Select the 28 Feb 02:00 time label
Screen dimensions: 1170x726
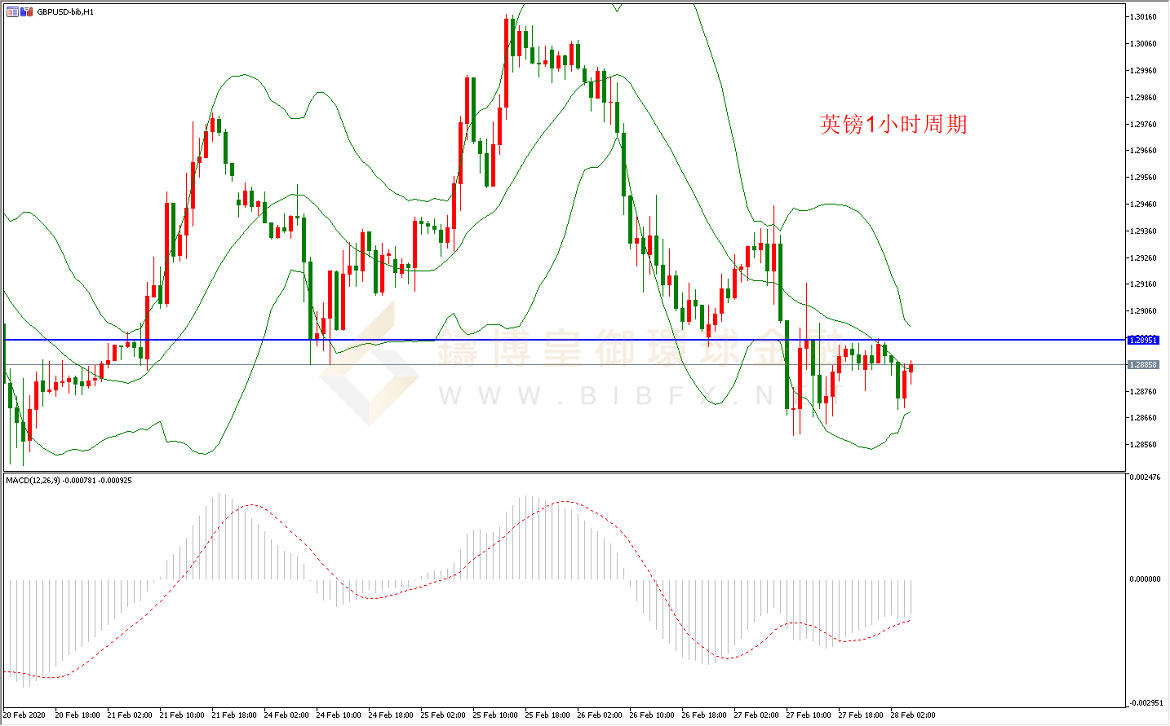914,715
